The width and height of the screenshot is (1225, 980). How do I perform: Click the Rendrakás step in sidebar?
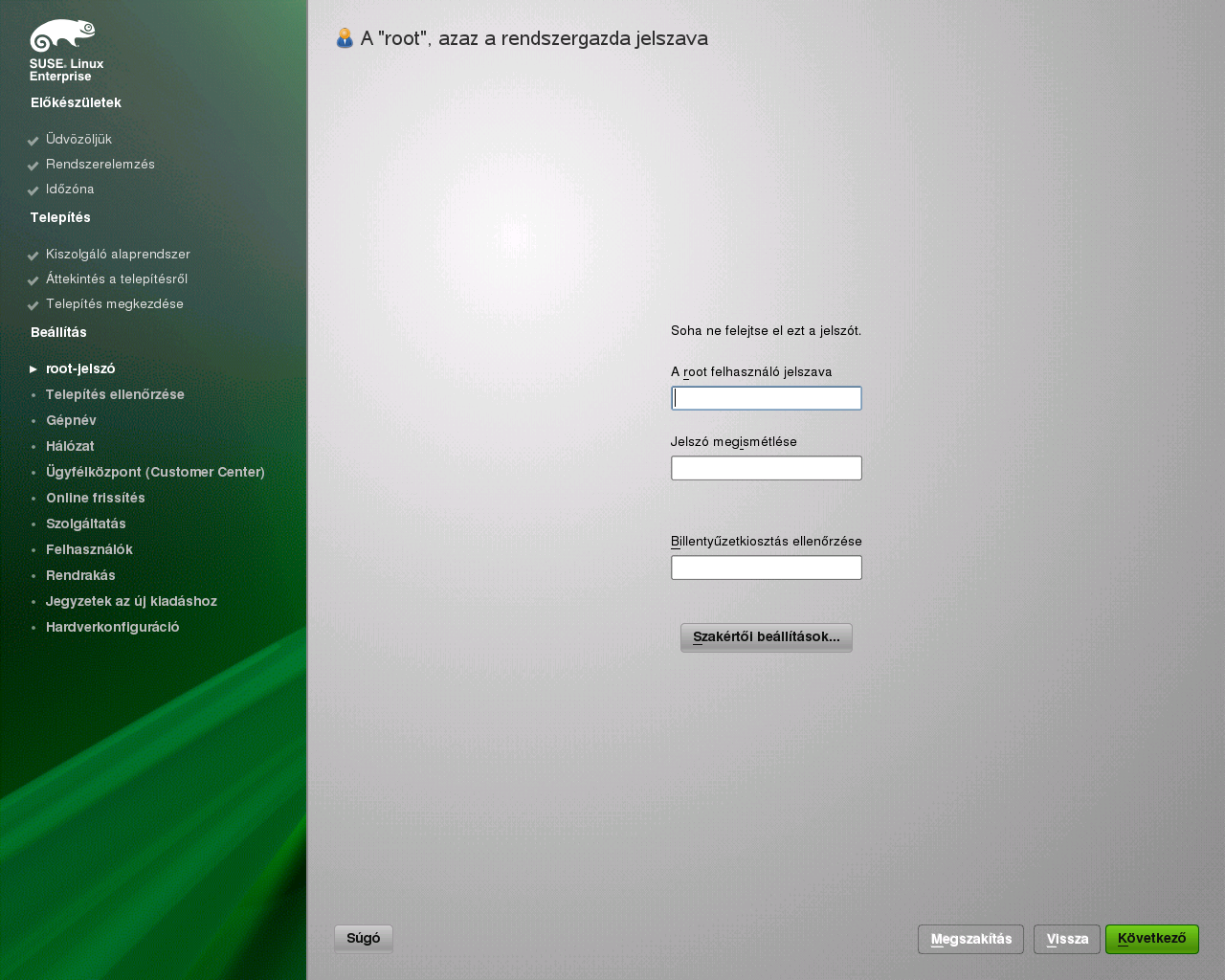point(80,575)
